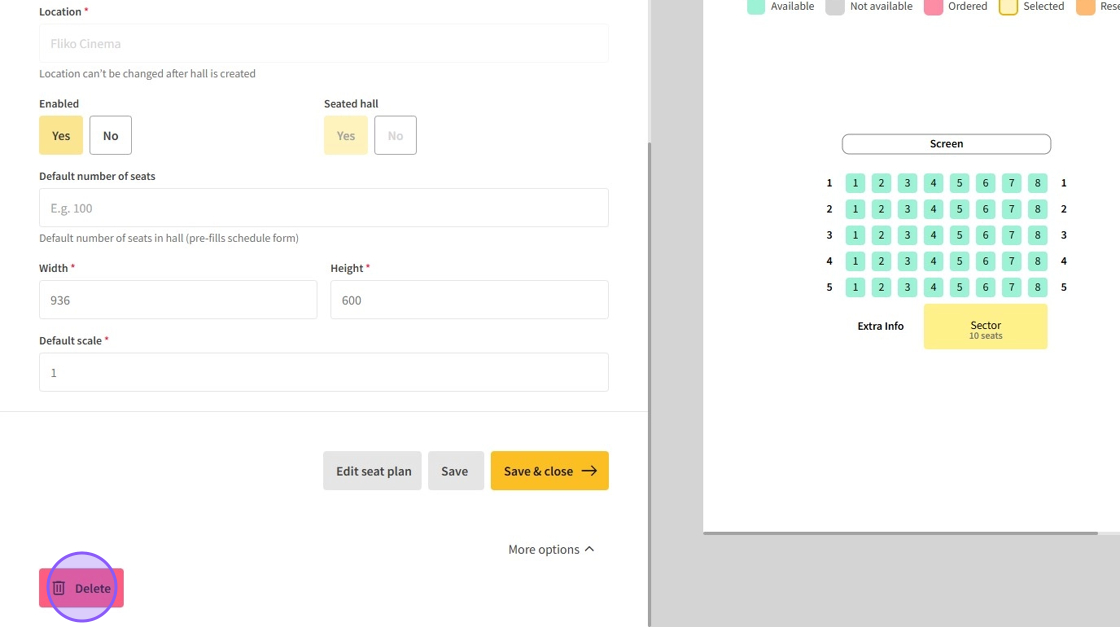Click the Default scale input field
Image resolution: width=1120 pixels, height=627 pixels.
tap(323, 372)
